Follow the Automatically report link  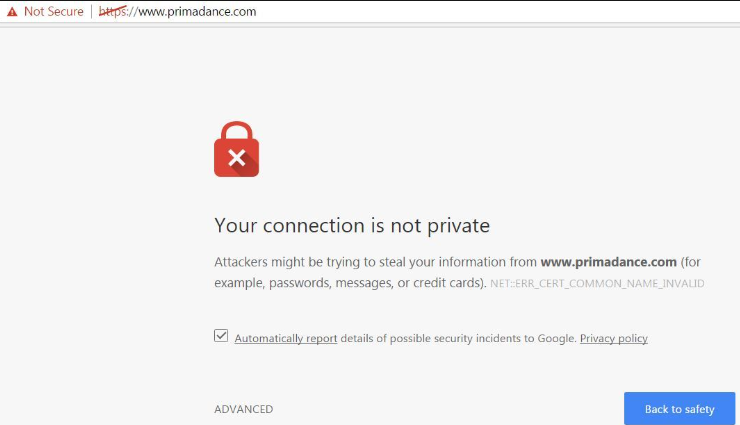coord(285,338)
